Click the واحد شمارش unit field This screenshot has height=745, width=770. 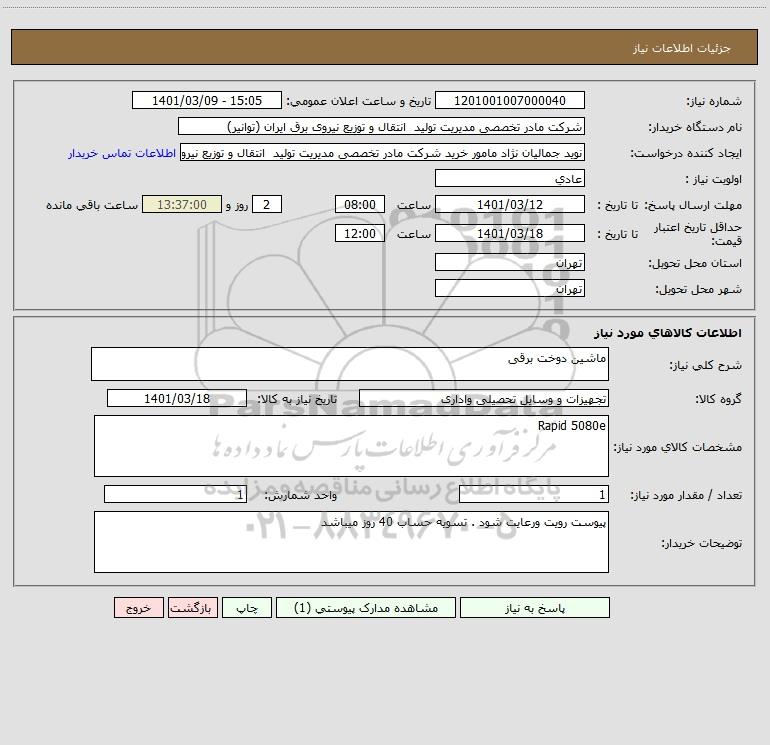tap(175, 494)
